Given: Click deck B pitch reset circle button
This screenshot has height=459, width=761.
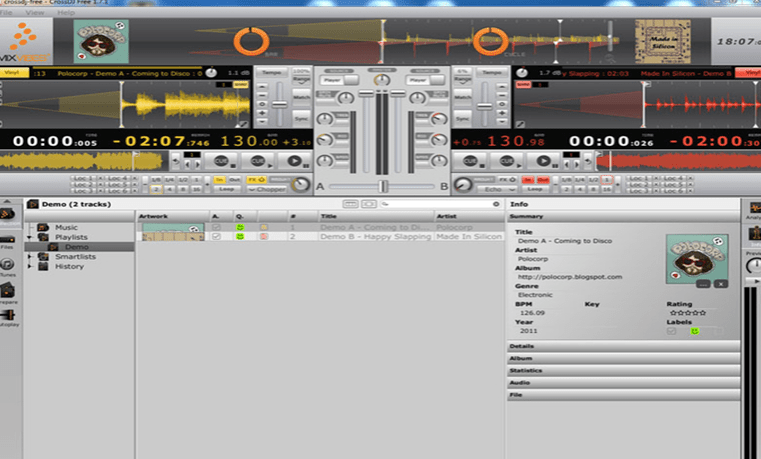Looking at the screenshot, I should [502, 104].
